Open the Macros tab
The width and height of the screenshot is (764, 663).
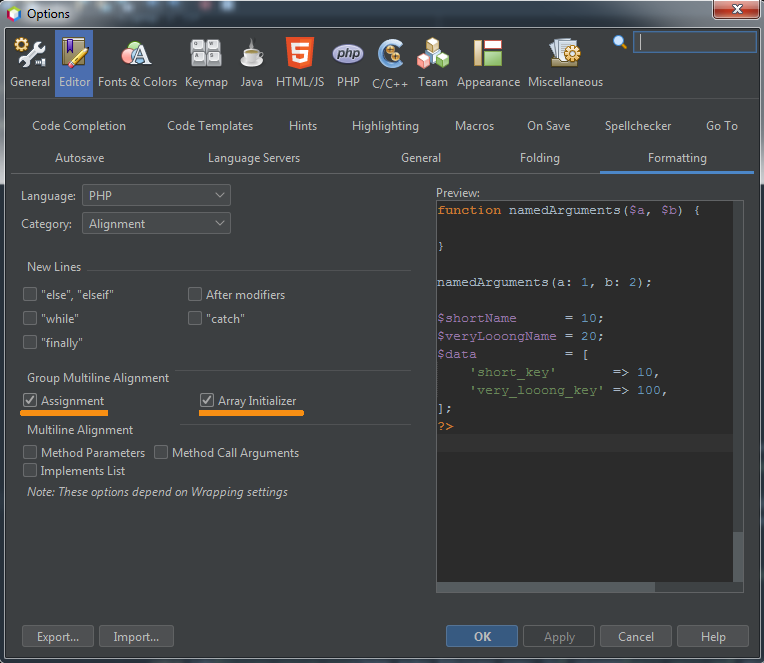pos(474,126)
